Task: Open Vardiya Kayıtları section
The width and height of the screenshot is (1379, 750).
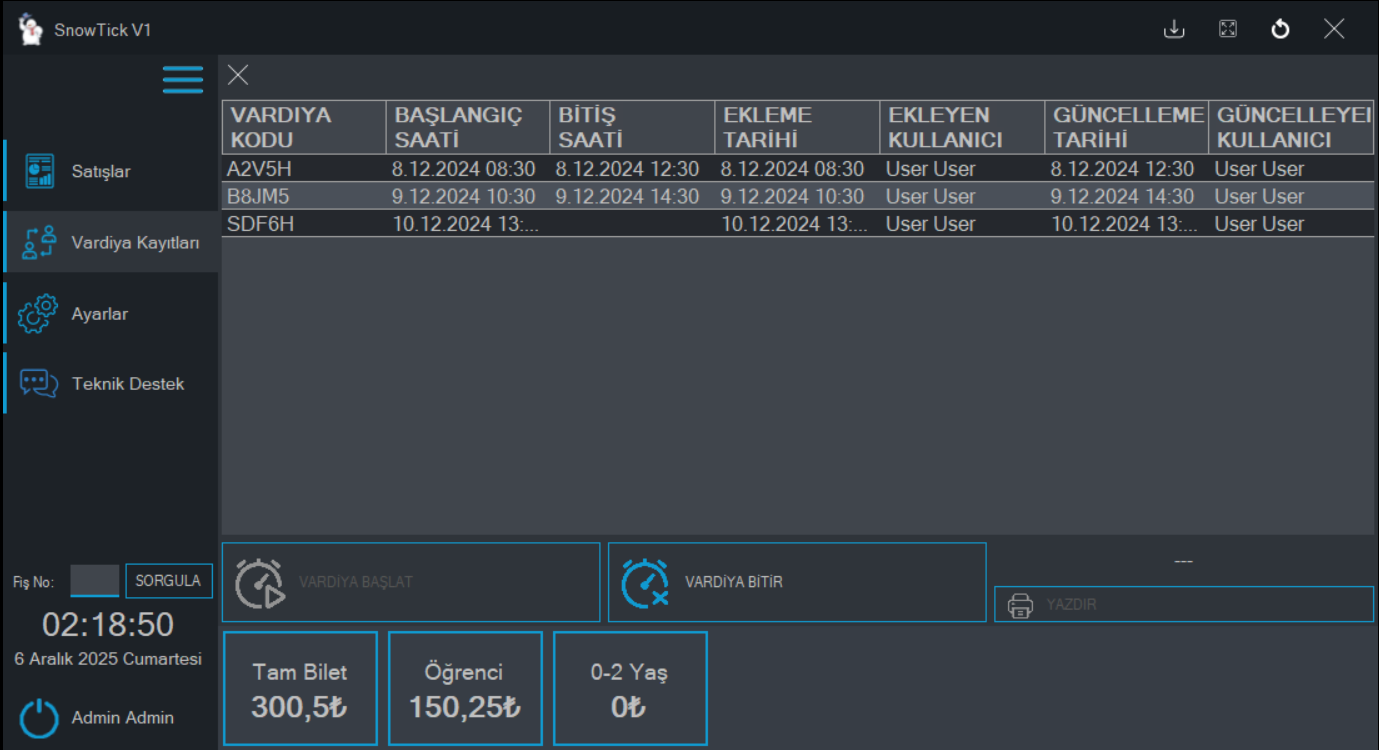Action: coord(110,242)
